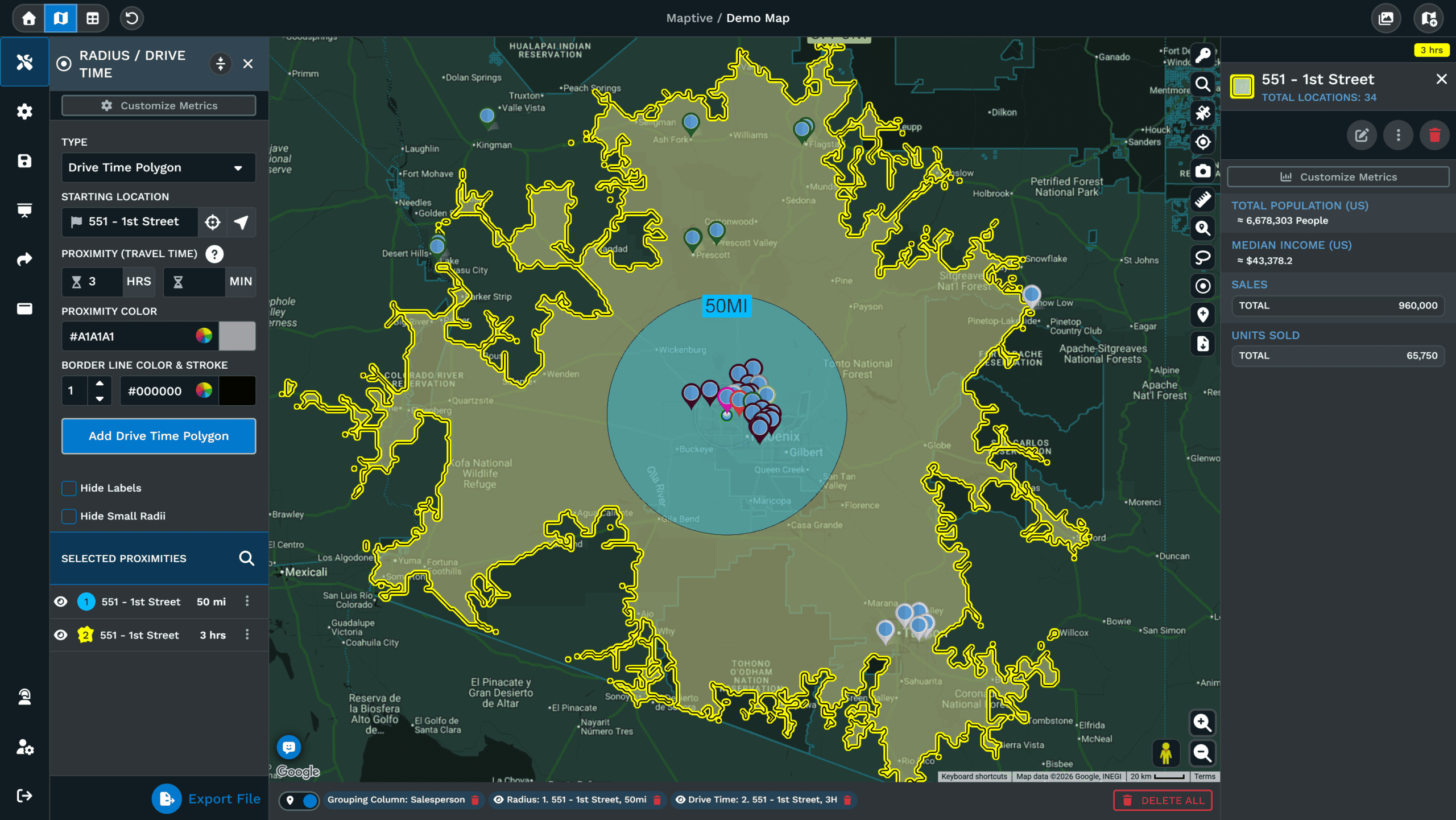Select the lasso selection tool

pos(1203,257)
